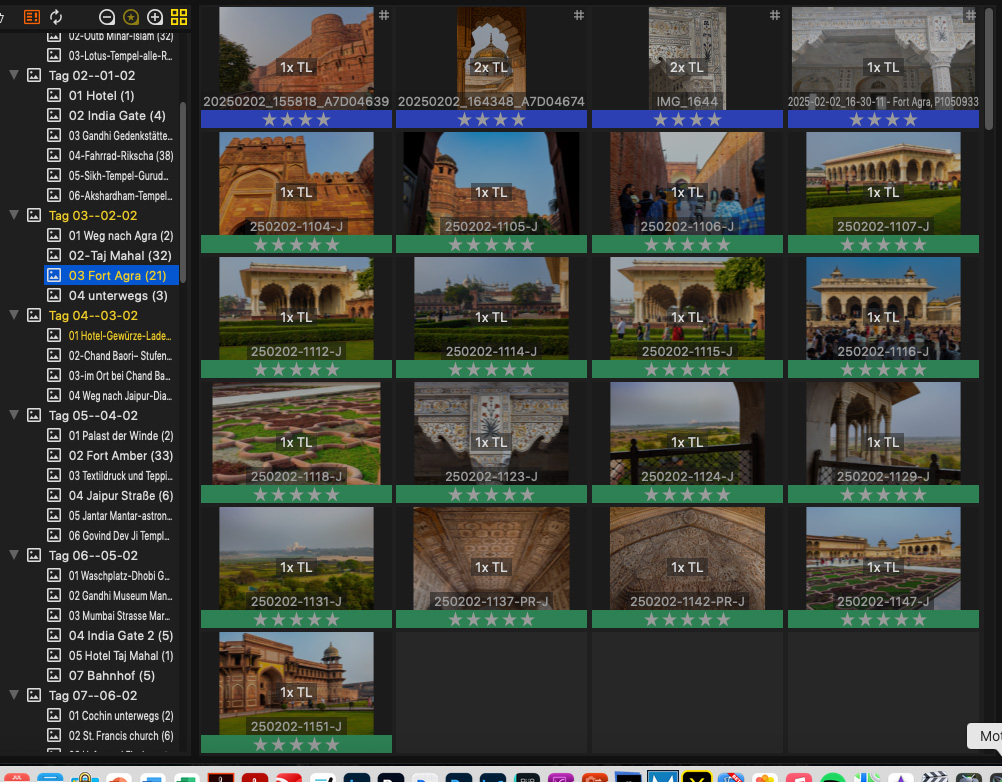Click hash icon on 20250202_155818_A7D04639 thumbnail
Screen dimensions: 1002x782
[x=383, y=15]
